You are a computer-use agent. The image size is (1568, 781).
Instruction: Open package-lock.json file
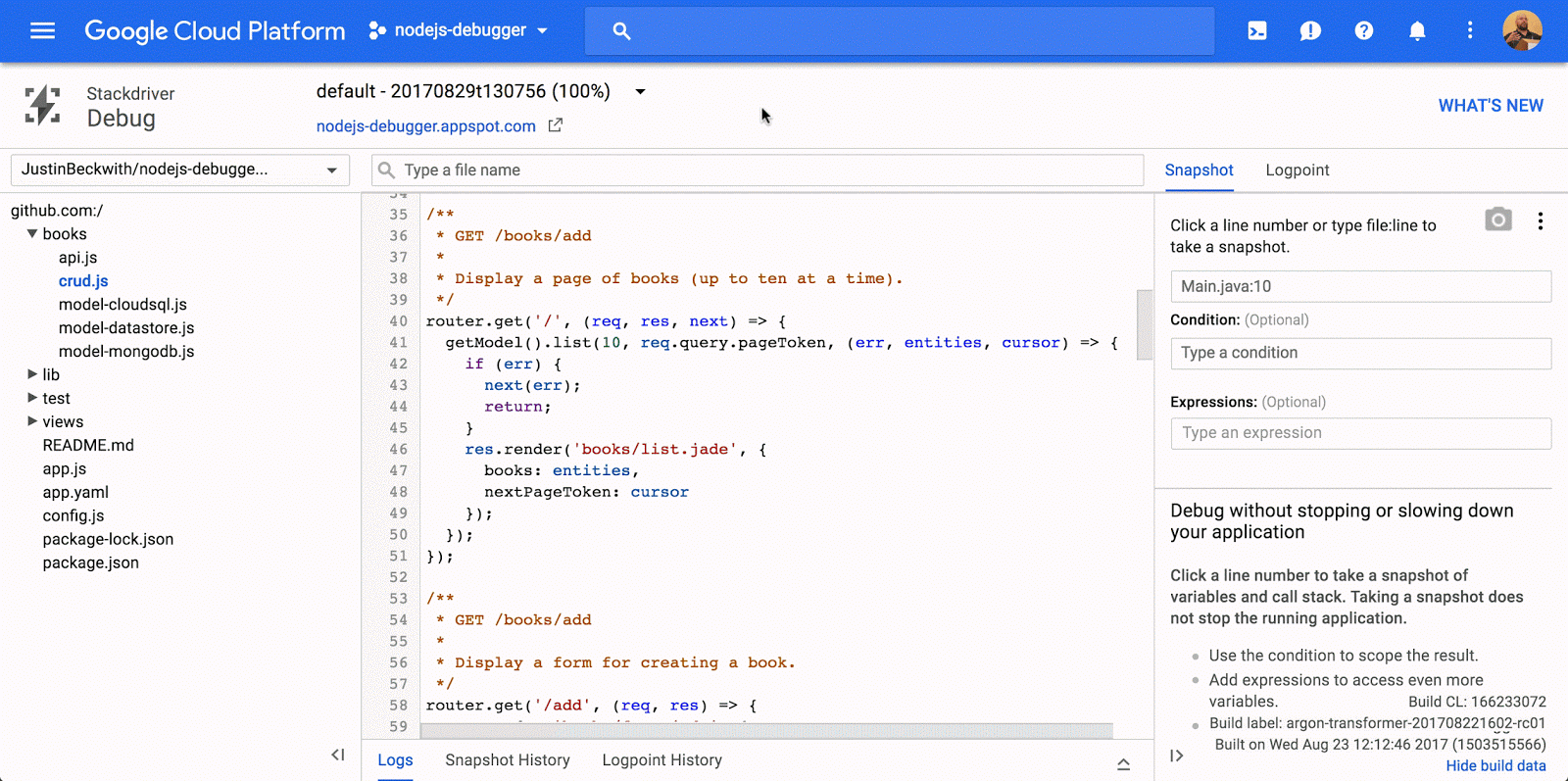tap(108, 540)
